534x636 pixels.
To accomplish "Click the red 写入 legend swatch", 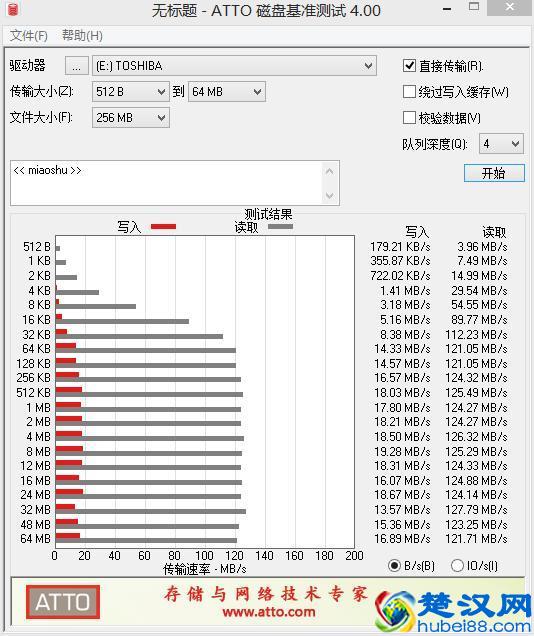I will point(163,227).
